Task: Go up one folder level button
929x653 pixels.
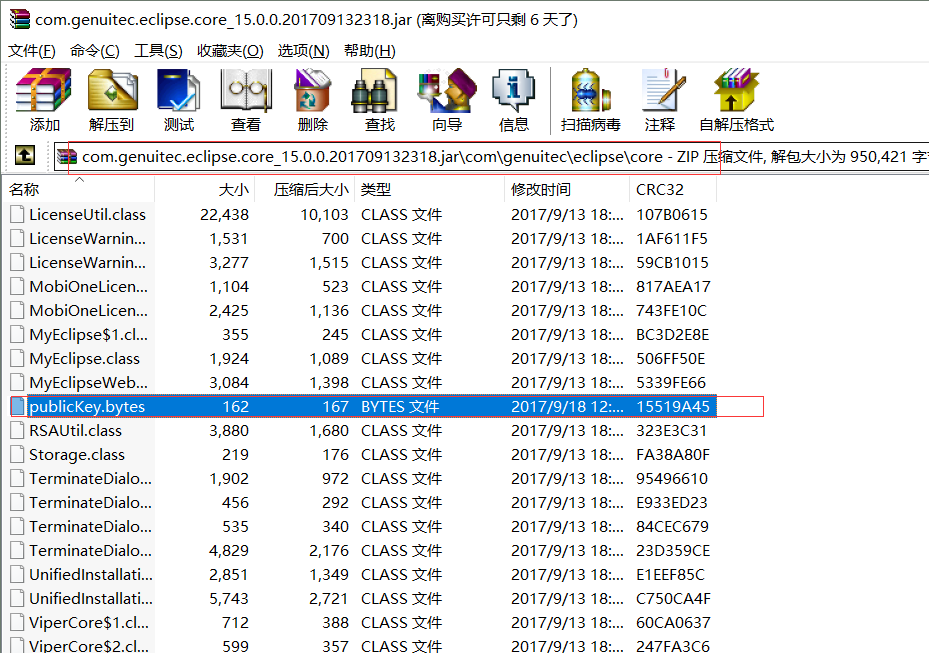Action: (x=25, y=156)
